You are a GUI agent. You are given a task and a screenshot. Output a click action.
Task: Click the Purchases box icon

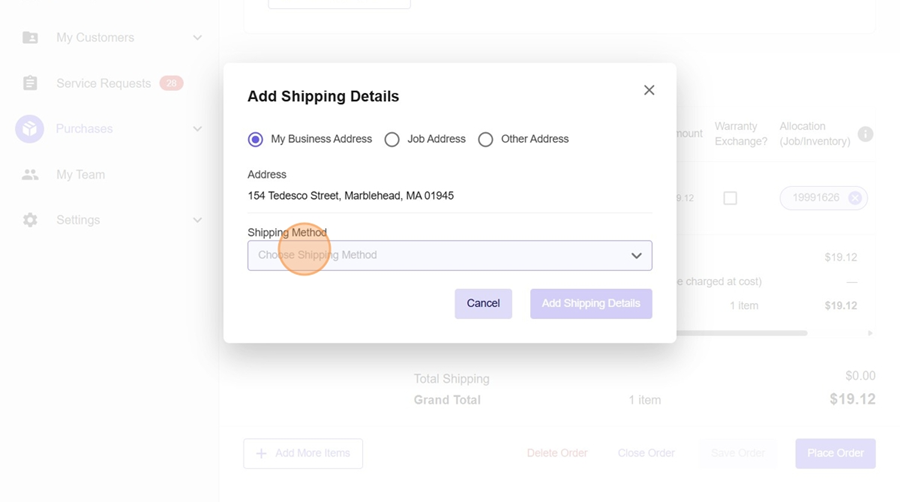pos(30,129)
